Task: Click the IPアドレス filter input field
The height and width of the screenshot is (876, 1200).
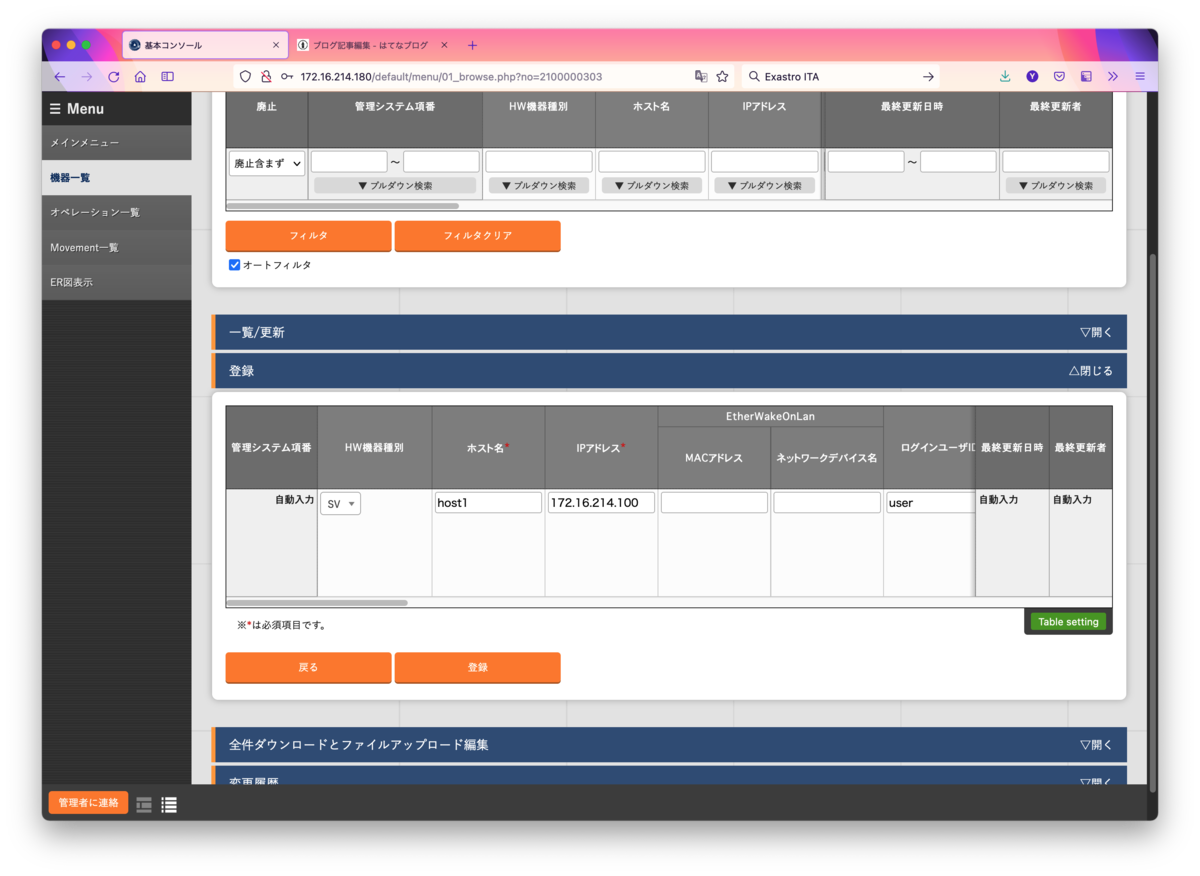Action: [x=765, y=161]
